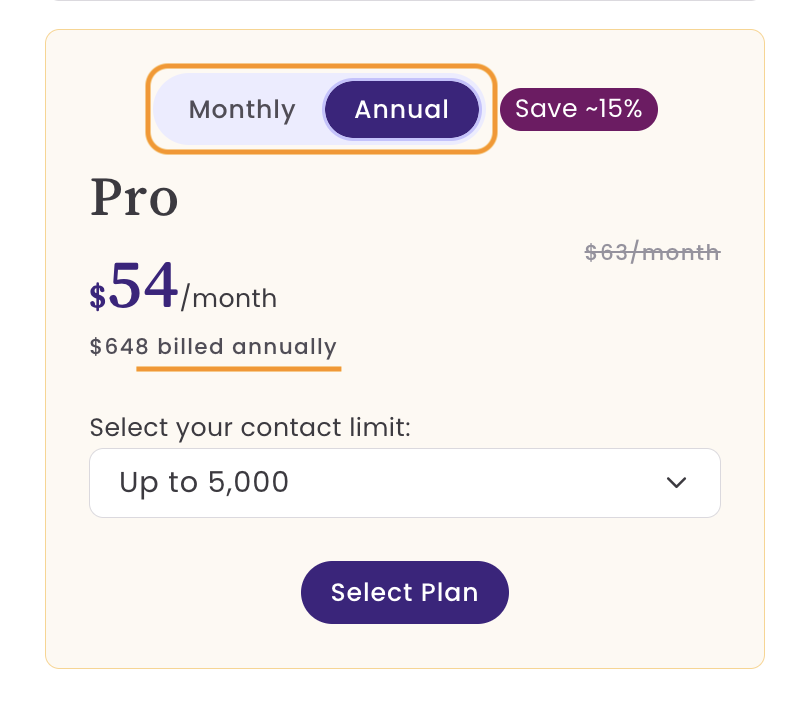Click the purple dollar sign before 54

tap(98, 296)
